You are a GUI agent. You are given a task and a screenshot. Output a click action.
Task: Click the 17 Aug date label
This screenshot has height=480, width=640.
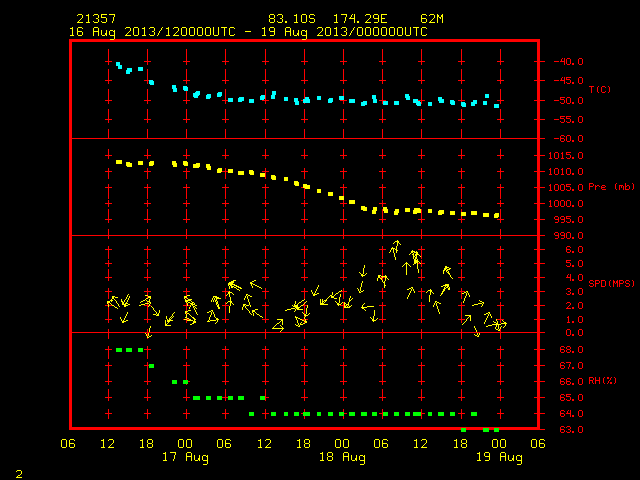tap(185, 457)
